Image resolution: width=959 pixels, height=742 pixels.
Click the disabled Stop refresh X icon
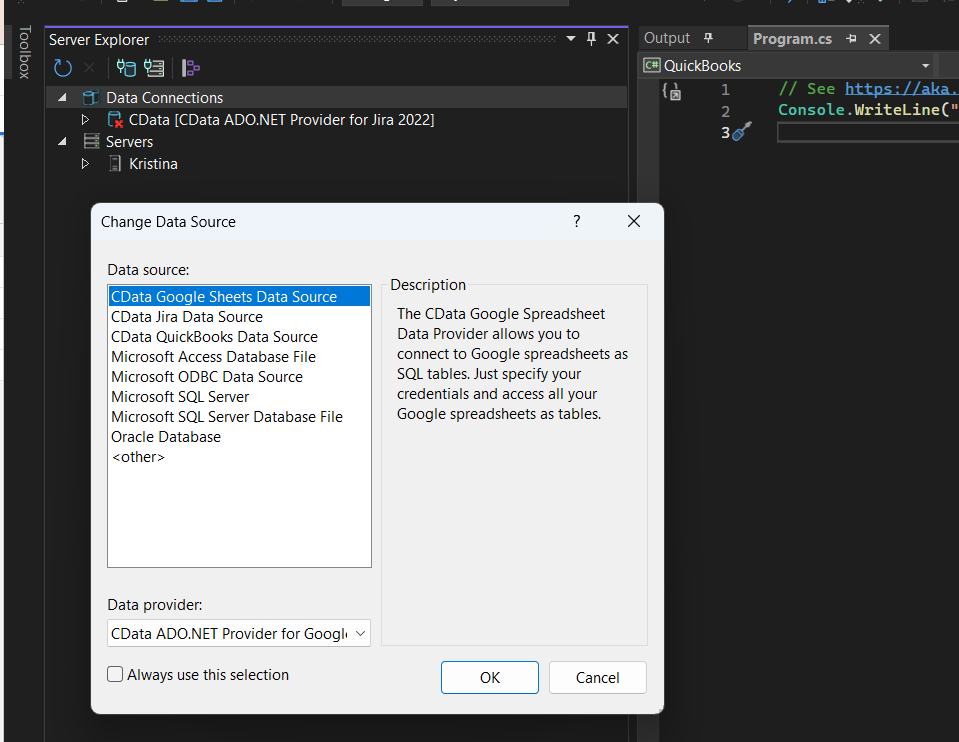pyautogui.click(x=89, y=67)
